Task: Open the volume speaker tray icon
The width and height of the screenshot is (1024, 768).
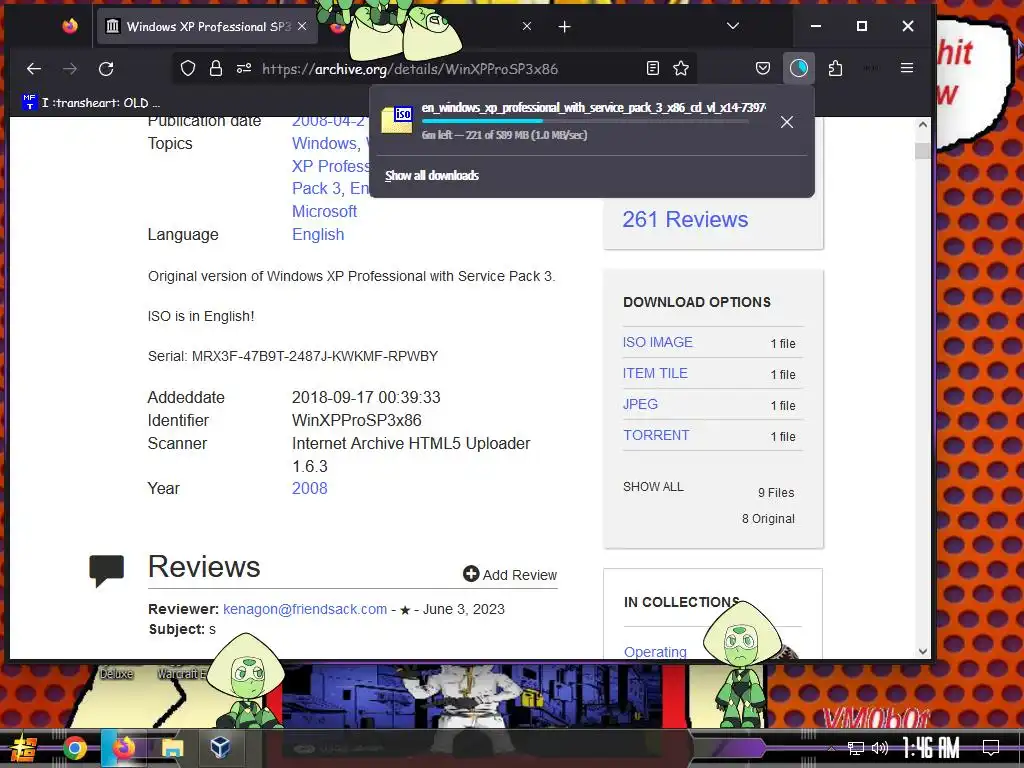Action: point(880,748)
